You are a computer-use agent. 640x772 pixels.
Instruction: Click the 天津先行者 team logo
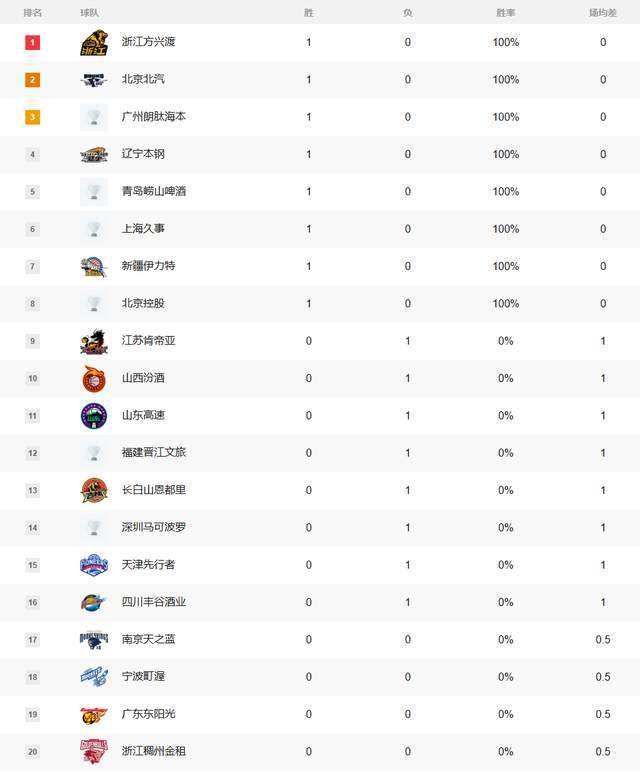(x=94, y=566)
